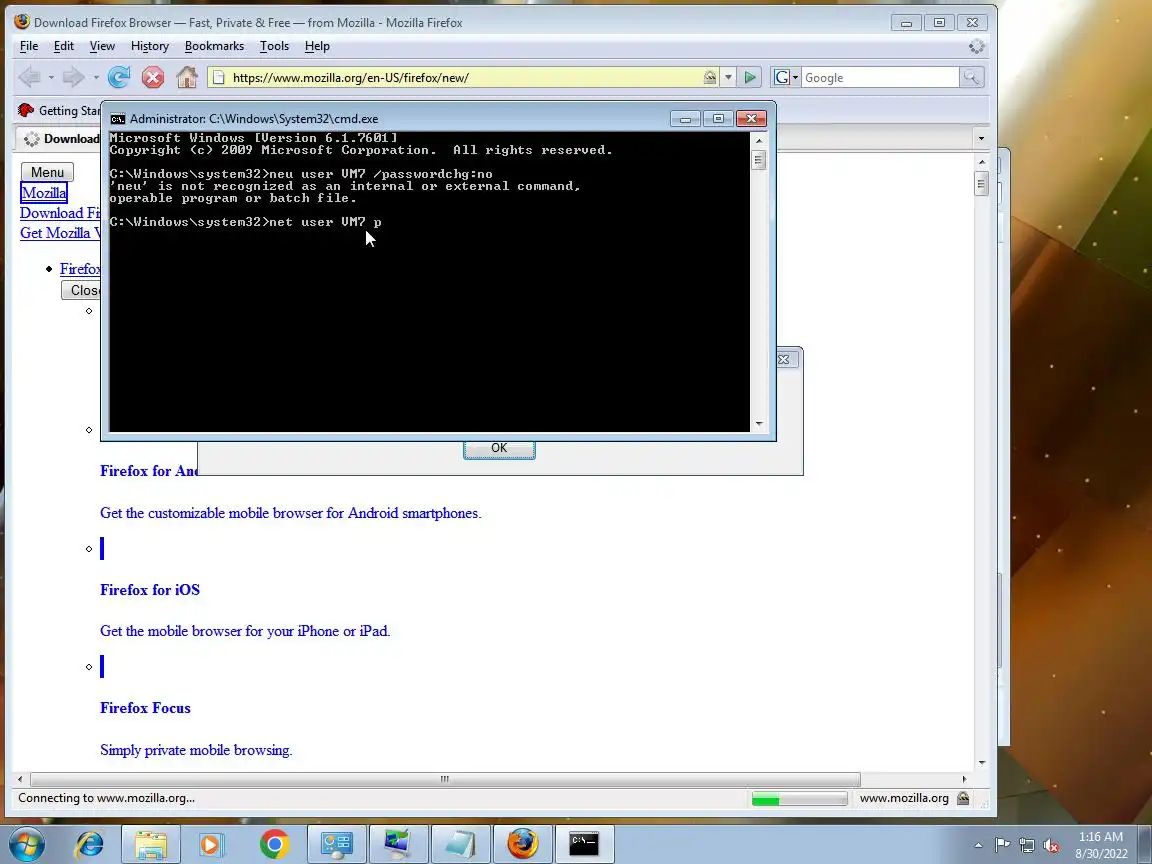Open the Help menu
The height and width of the screenshot is (864, 1152).
coord(317,46)
